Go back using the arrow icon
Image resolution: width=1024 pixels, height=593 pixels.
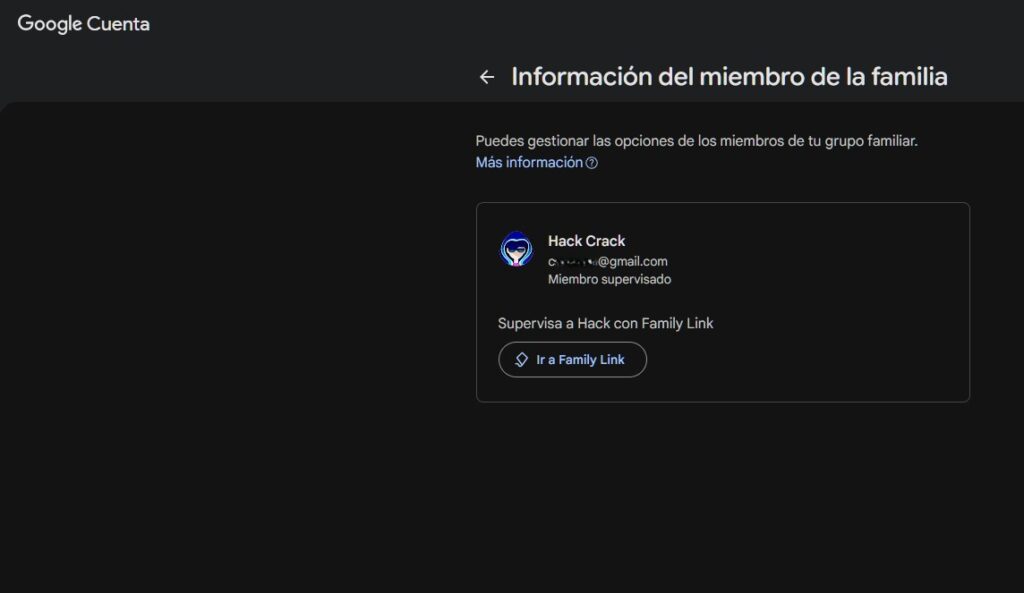(487, 77)
